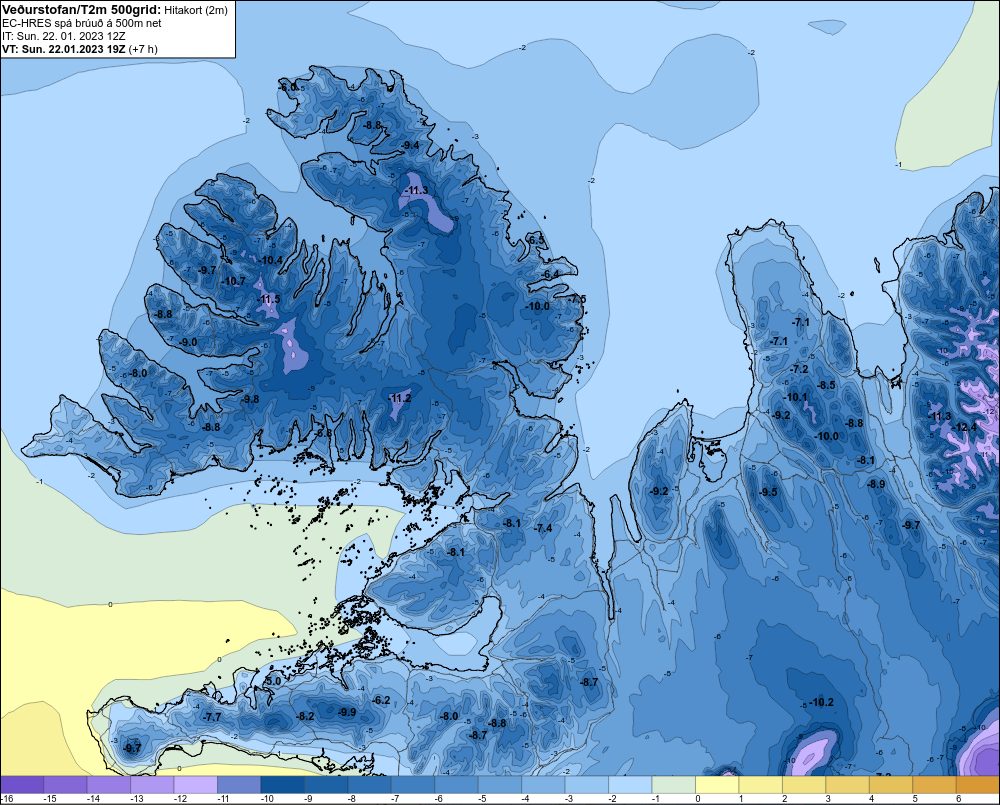Click legend swatch between -6 and -5
The image size is (1000, 805).
(456, 785)
